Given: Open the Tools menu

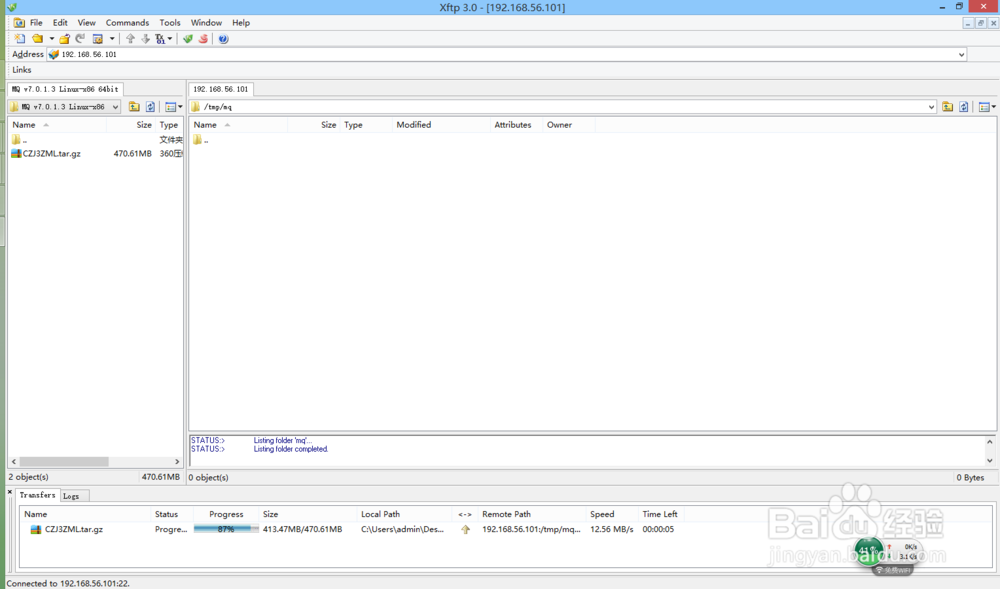Looking at the screenshot, I should (x=170, y=22).
